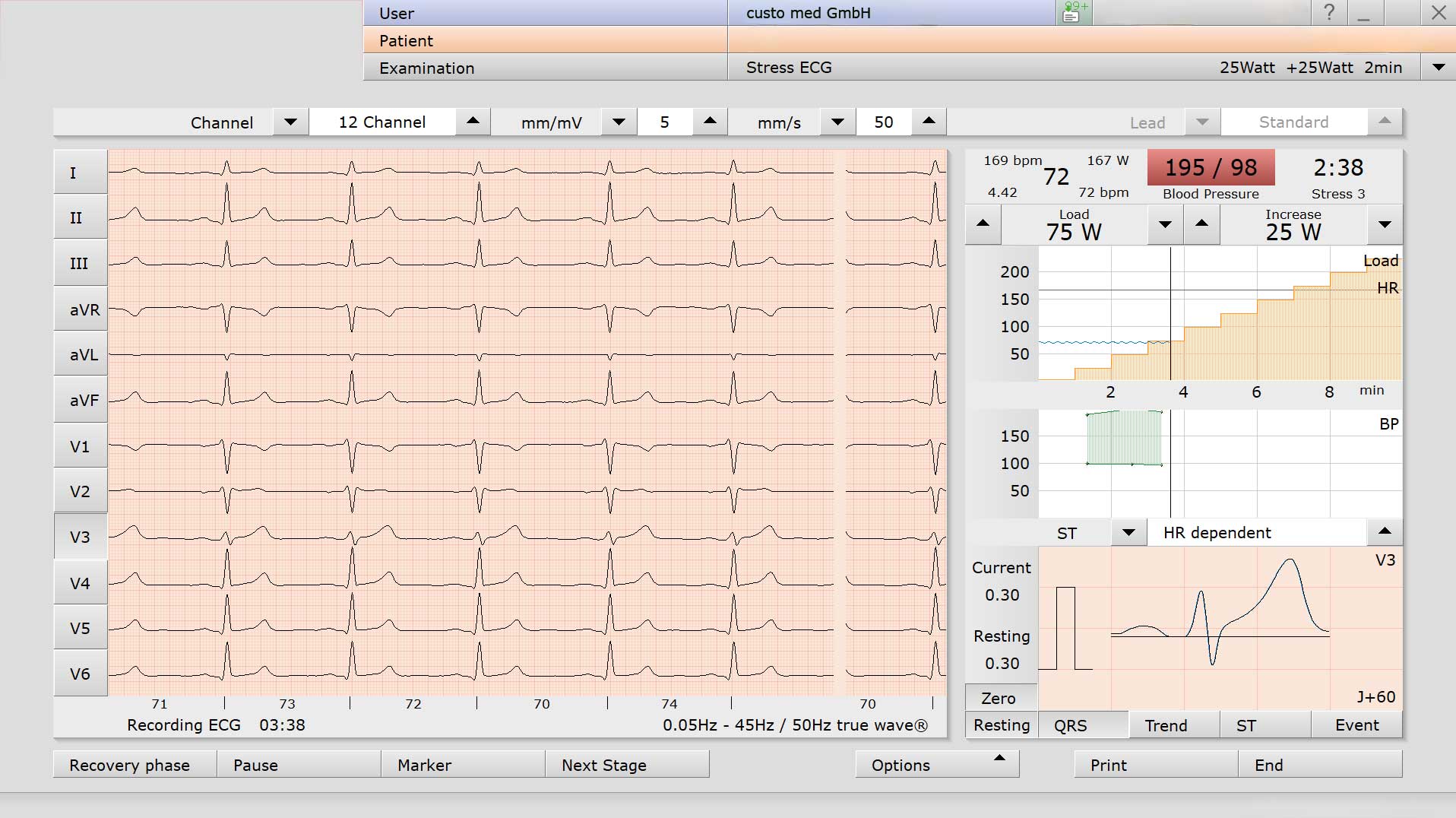Viewport: 1456px width, 818px height.
Task: Click the BP trend chart
Action: pos(1220,464)
